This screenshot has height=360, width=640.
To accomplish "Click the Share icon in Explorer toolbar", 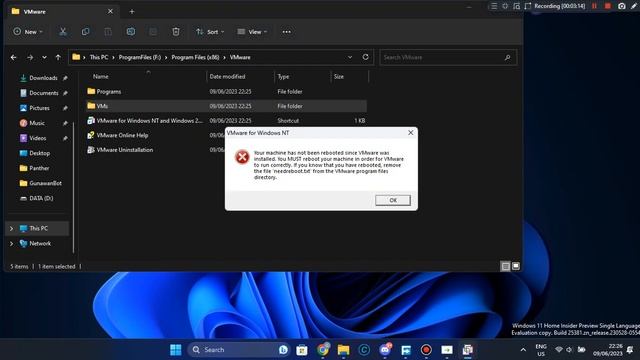I will (153, 32).
